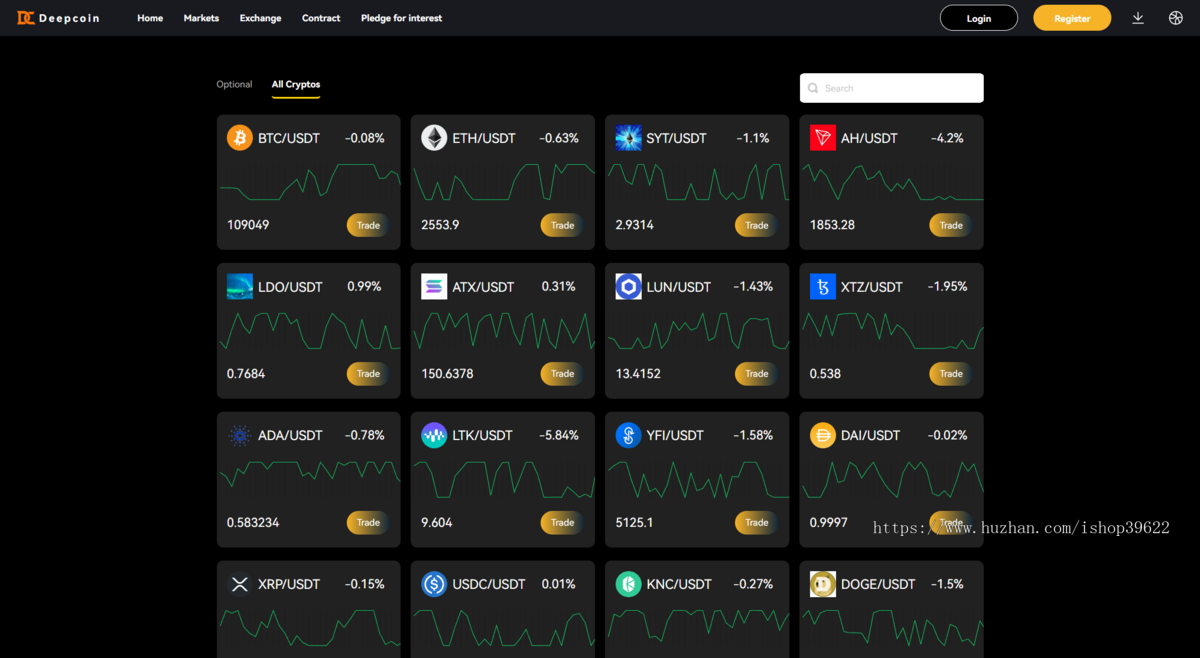Screen dimensions: 1200x658
Task: Click Trade on AH/USDT card
Action: pos(950,225)
